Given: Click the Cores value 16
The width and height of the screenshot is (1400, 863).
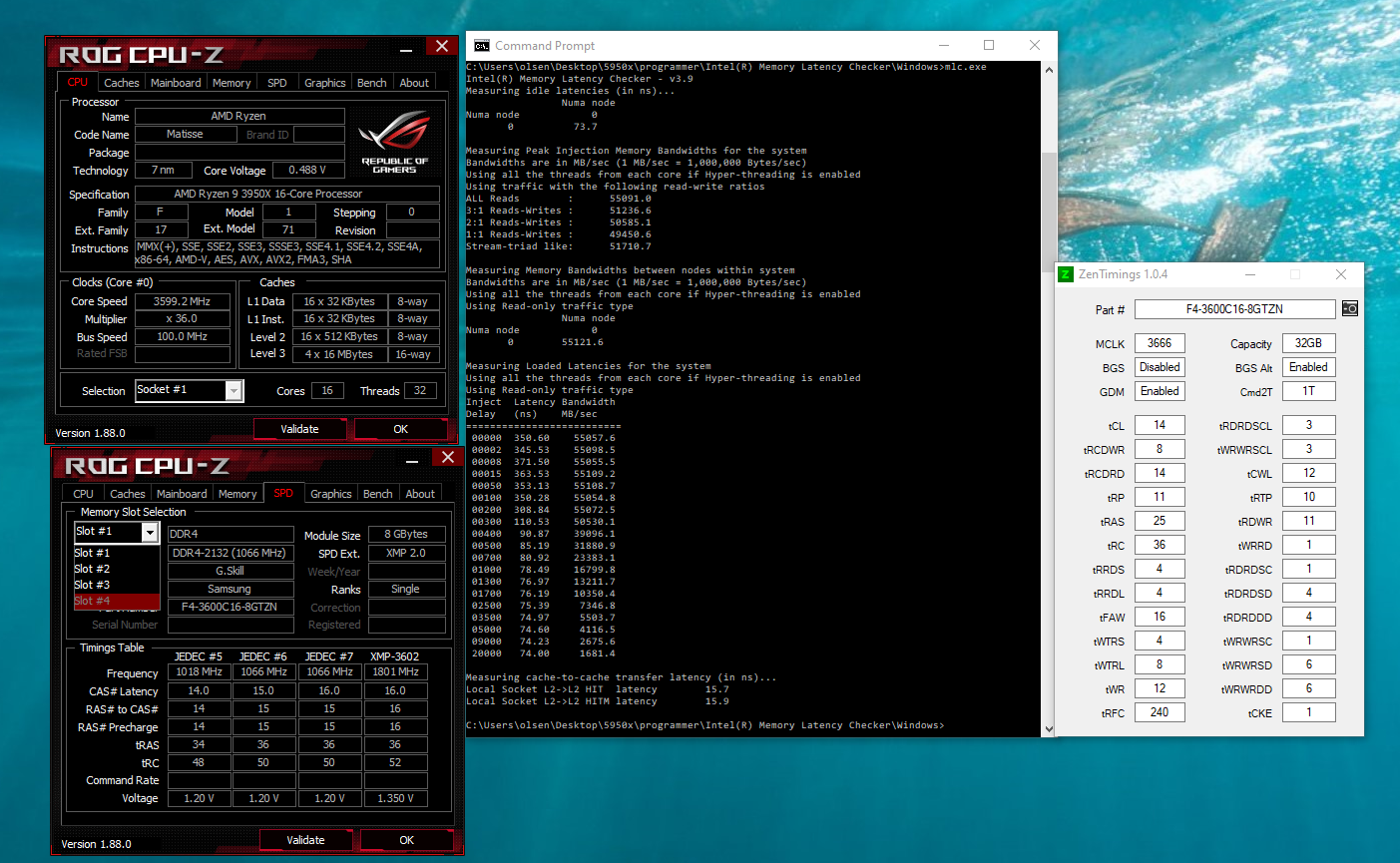Looking at the screenshot, I should (x=327, y=391).
